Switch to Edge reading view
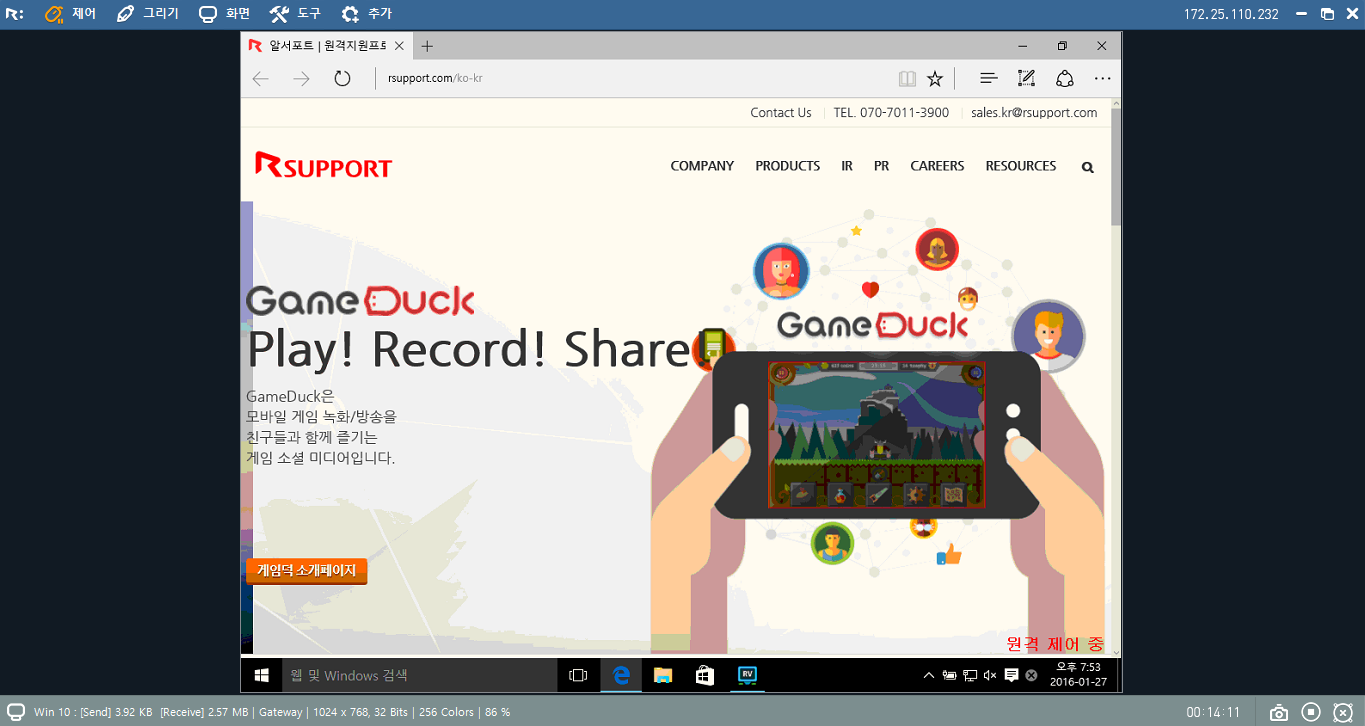The image size is (1365, 726). [x=907, y=78]
